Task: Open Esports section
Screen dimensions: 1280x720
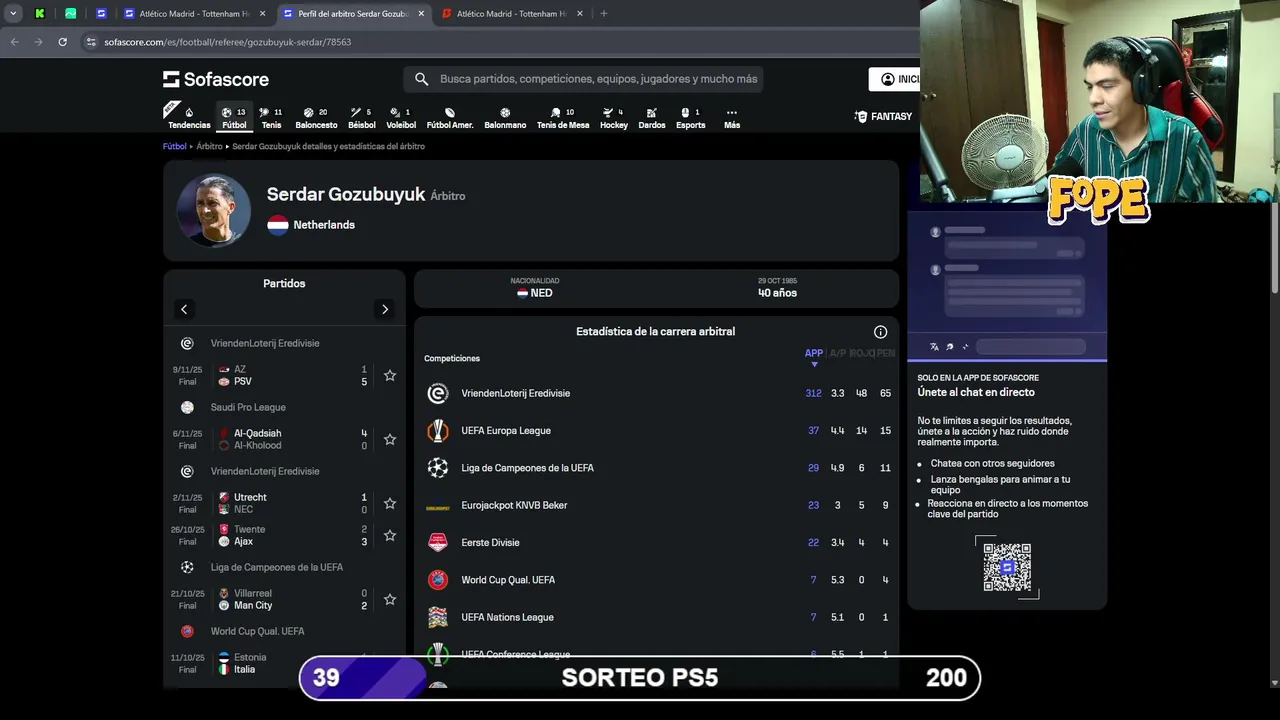Action: tap(691, 118)
